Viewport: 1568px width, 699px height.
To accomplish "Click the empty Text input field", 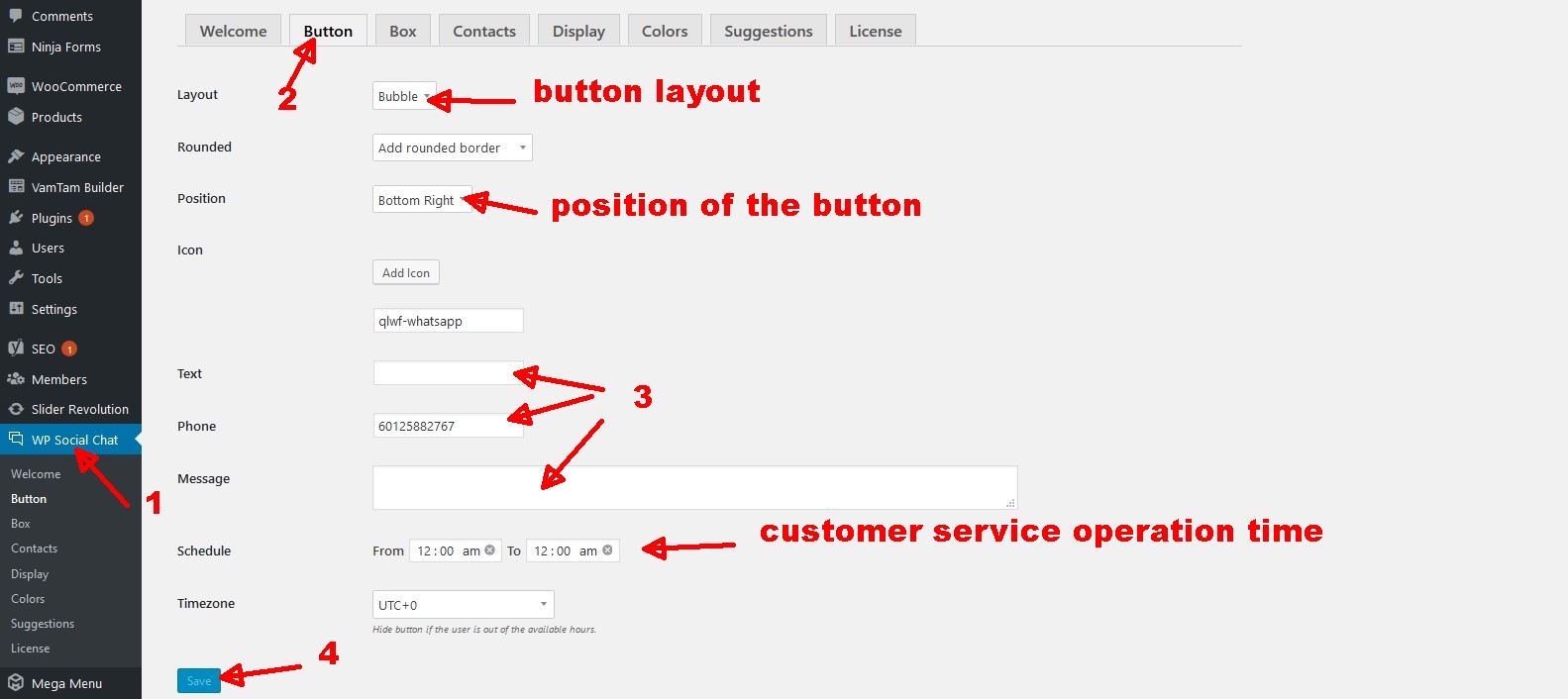I will pos(448,373).
